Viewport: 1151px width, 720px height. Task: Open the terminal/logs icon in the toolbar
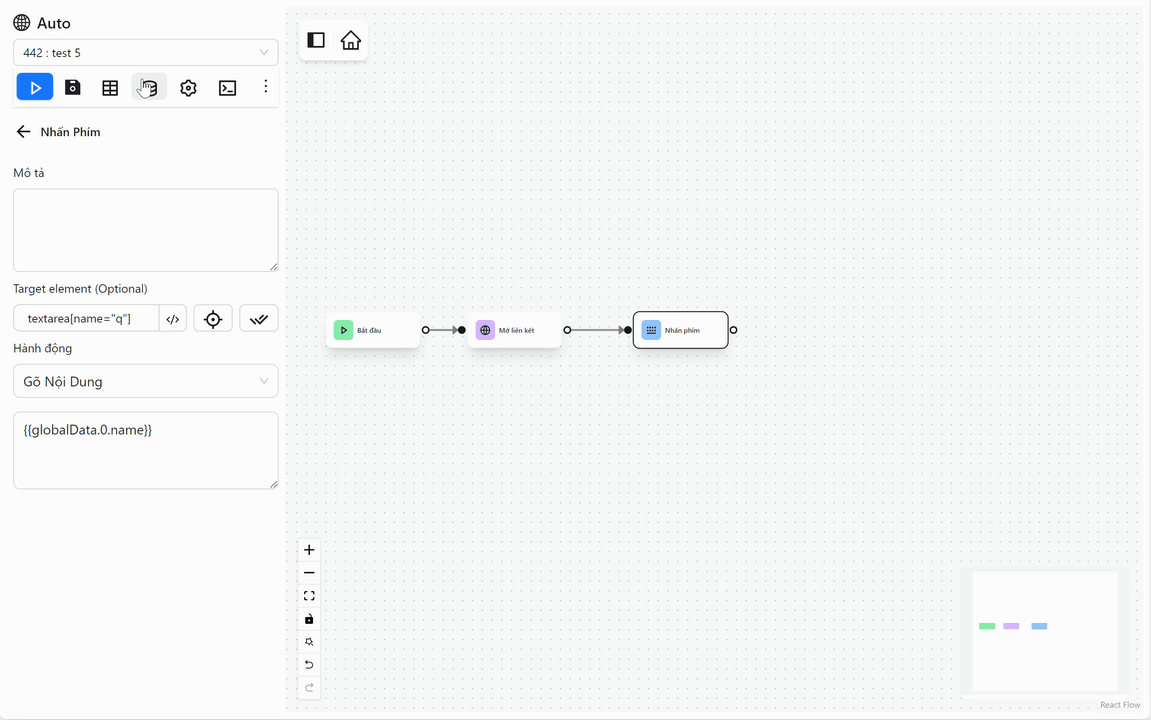(x=227, y=87)
